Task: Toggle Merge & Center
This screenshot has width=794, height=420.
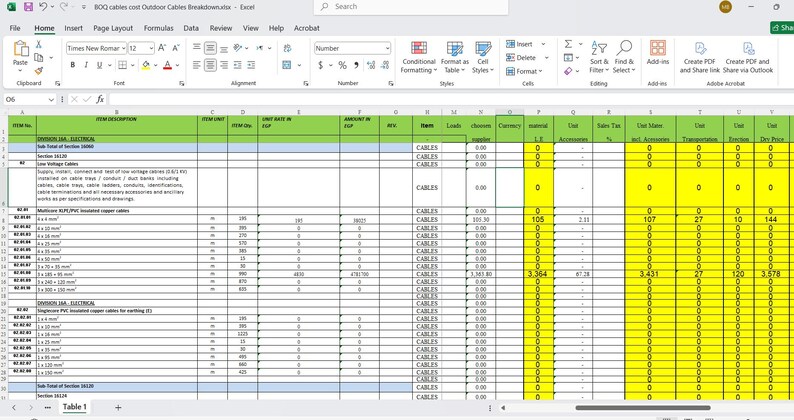Action: (x=287, y=65)
